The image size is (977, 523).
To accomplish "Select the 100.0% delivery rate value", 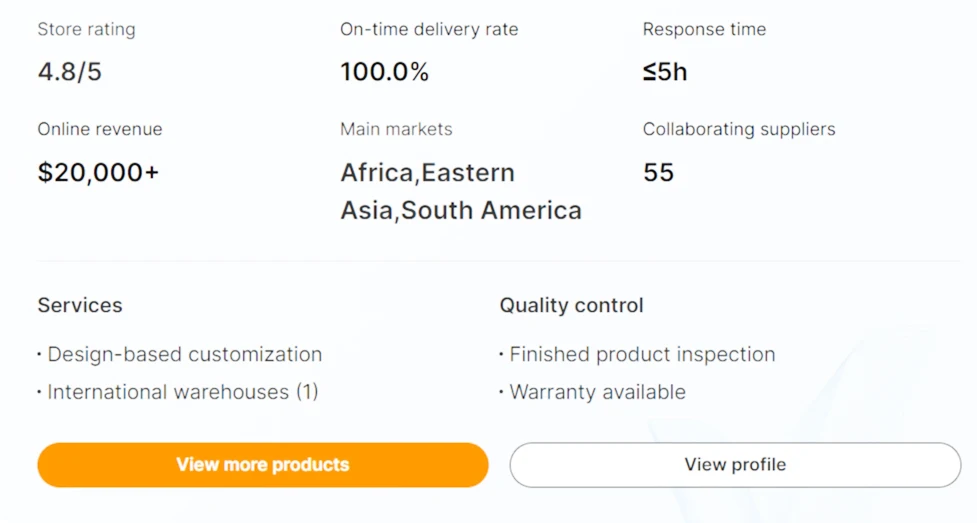I will click(384, 72).
